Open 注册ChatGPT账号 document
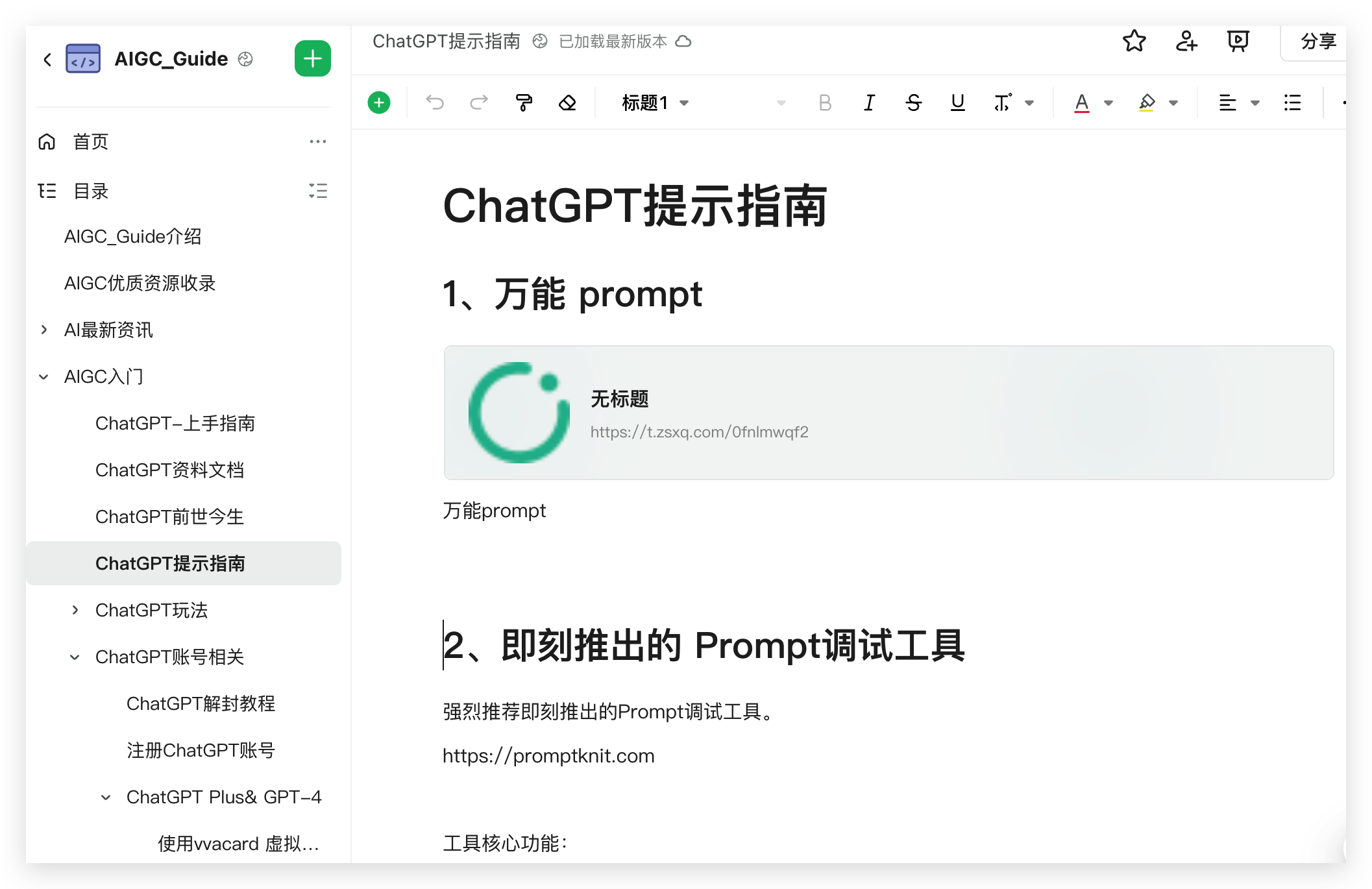Screen dimensions: 1372x889 tap(201, 750)
